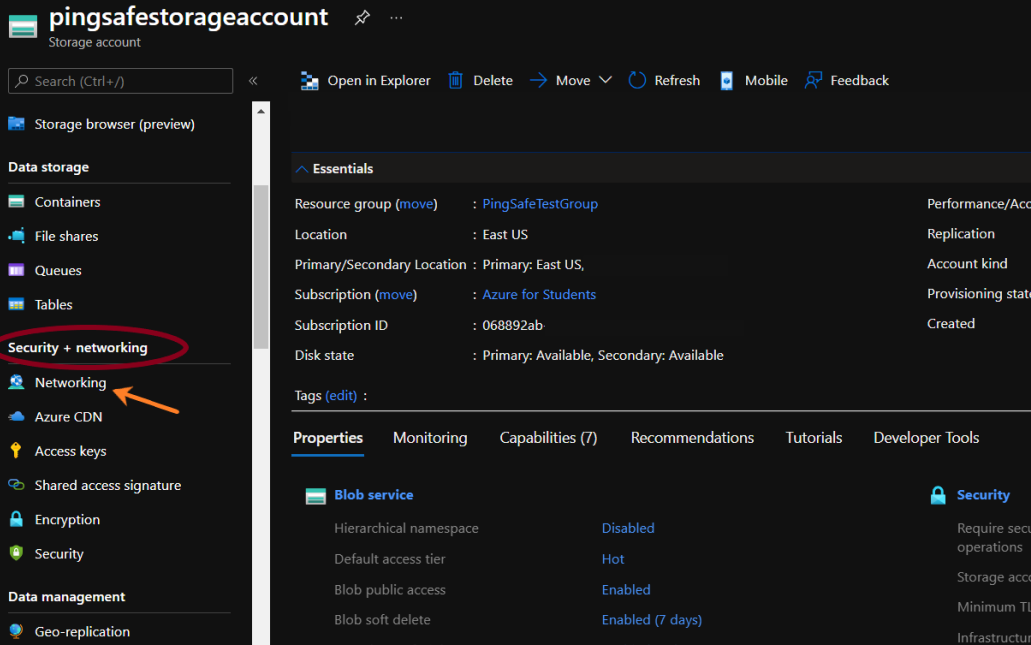
Task: Open Access keys from the sidebar
Action: 70,451
